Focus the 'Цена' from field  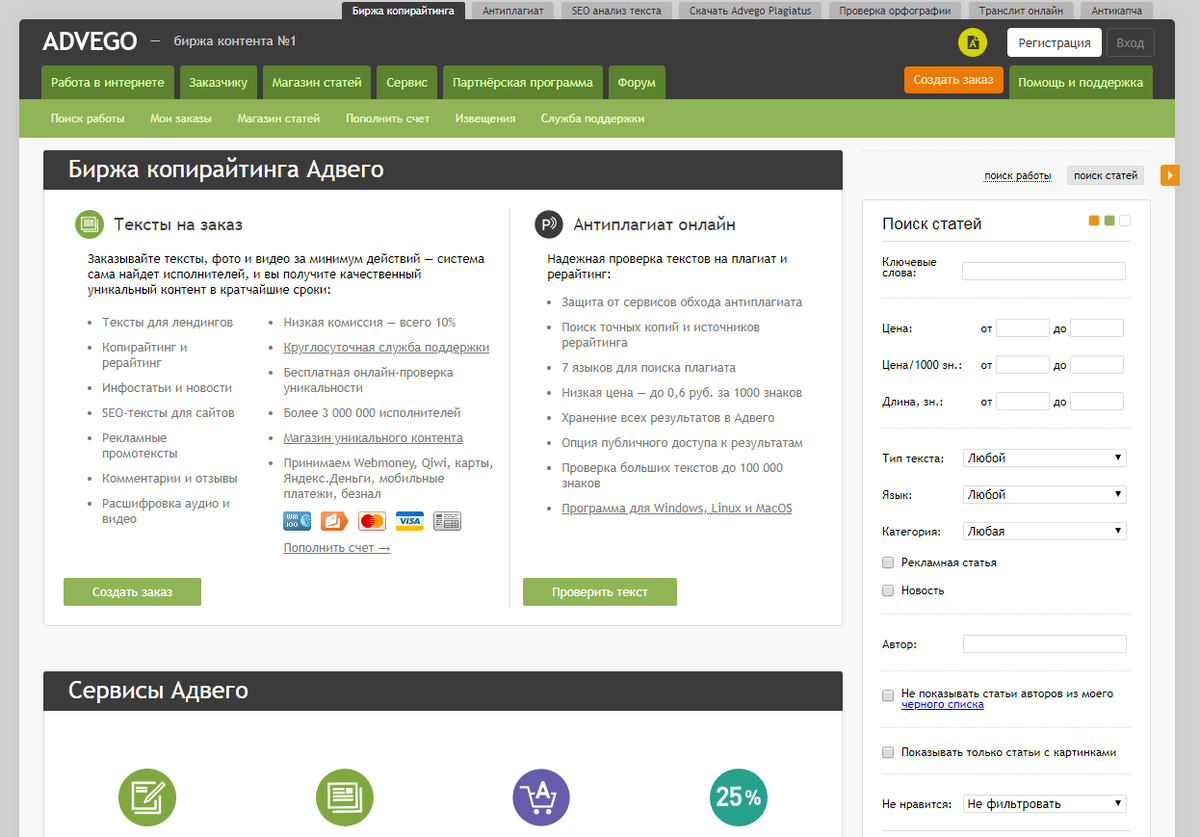click(x=1023, y=328)
